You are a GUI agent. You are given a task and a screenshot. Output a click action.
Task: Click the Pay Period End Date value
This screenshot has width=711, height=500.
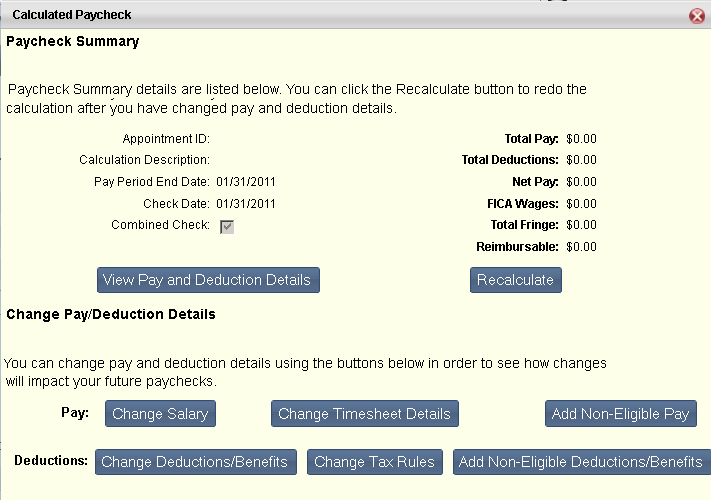(x=246, y=182)
